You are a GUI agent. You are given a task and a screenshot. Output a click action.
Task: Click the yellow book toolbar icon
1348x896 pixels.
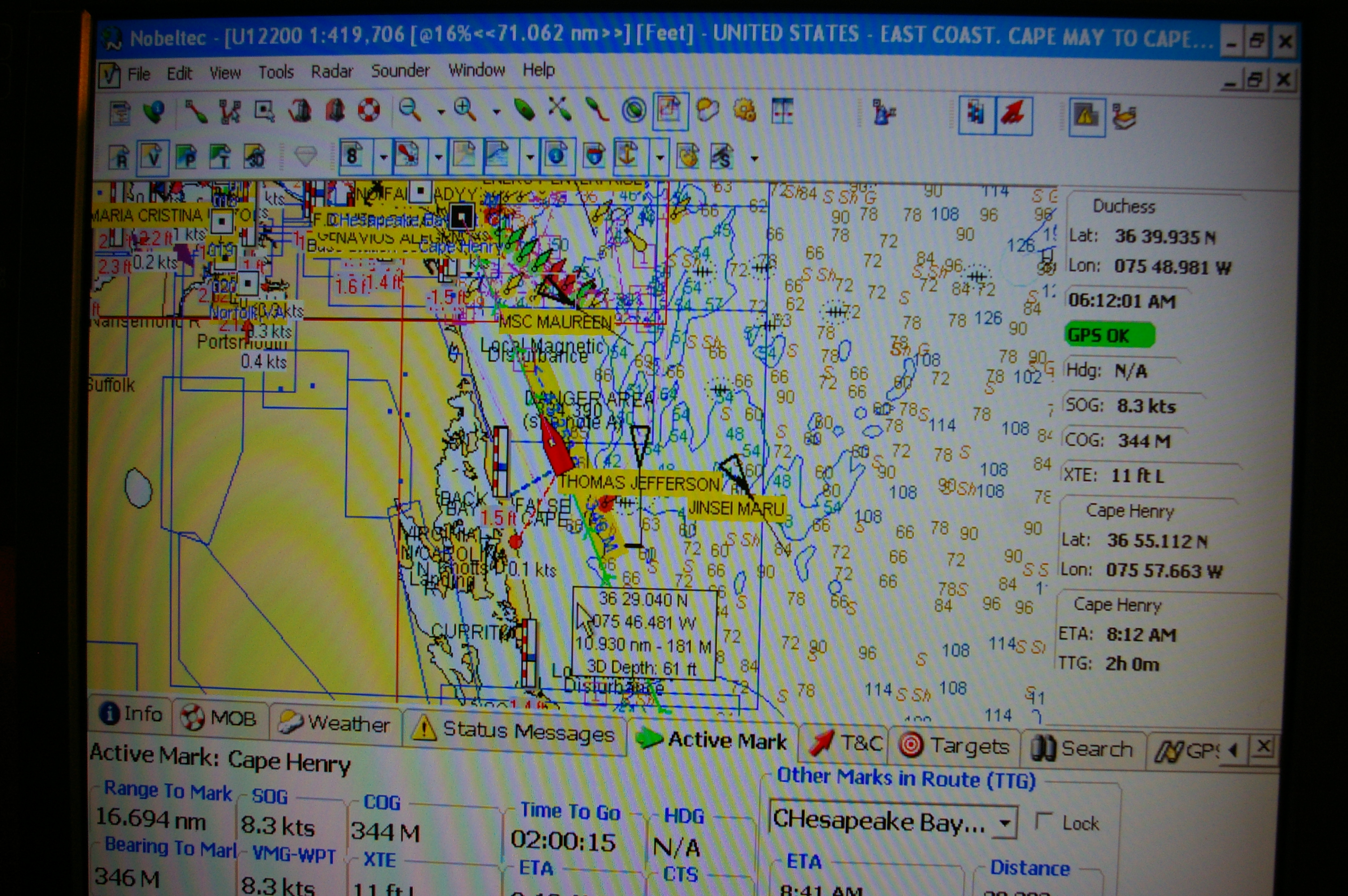pyautogui.click(x=1124, y=116)
